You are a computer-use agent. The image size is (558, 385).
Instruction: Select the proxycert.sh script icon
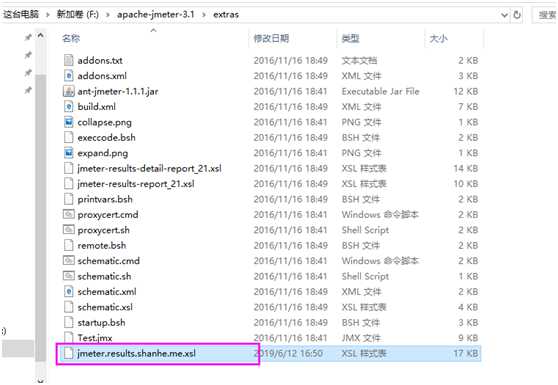coord(68,230)
